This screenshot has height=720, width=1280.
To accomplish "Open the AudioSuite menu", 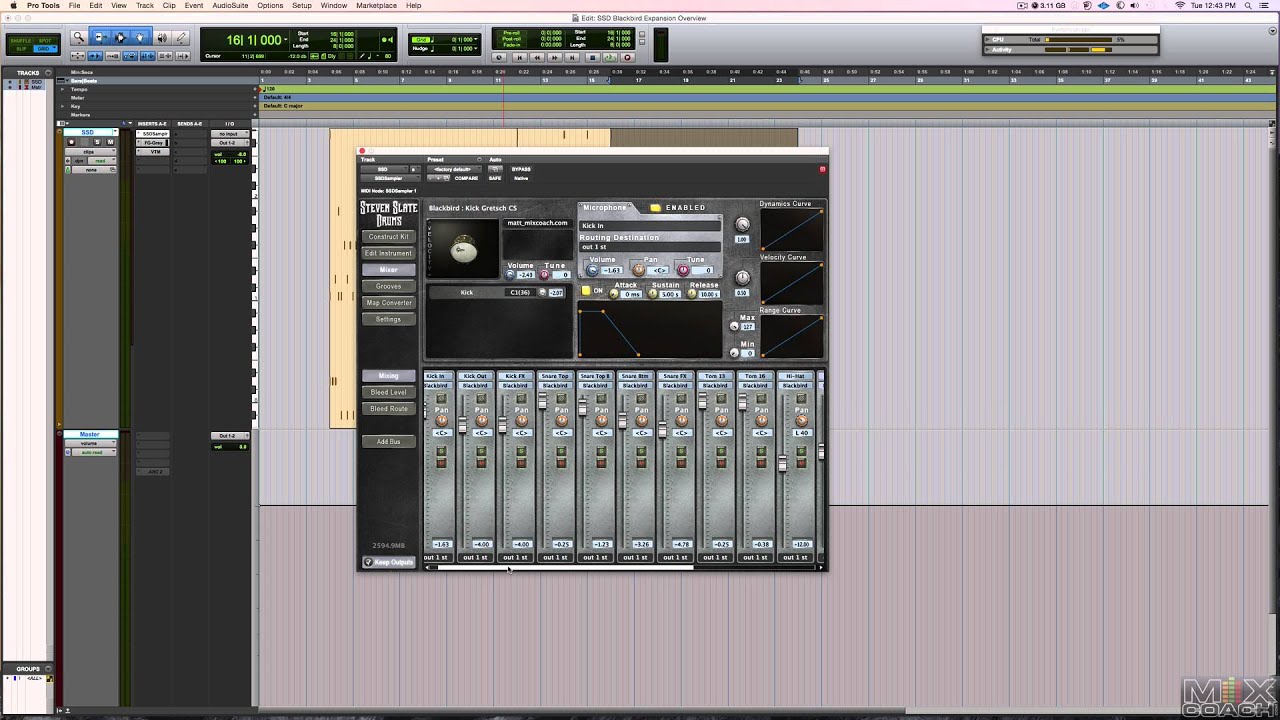I will point(230,6).
